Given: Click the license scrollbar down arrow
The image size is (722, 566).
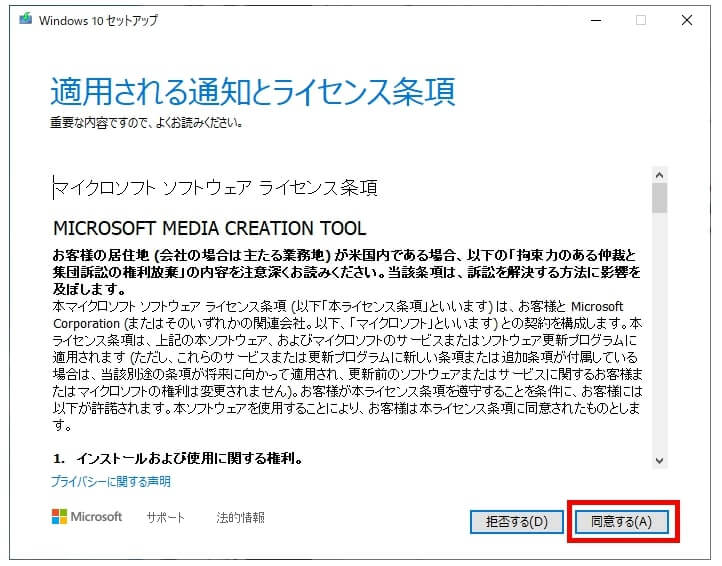Looking at the screenshot, I should (x=659, y=461).
